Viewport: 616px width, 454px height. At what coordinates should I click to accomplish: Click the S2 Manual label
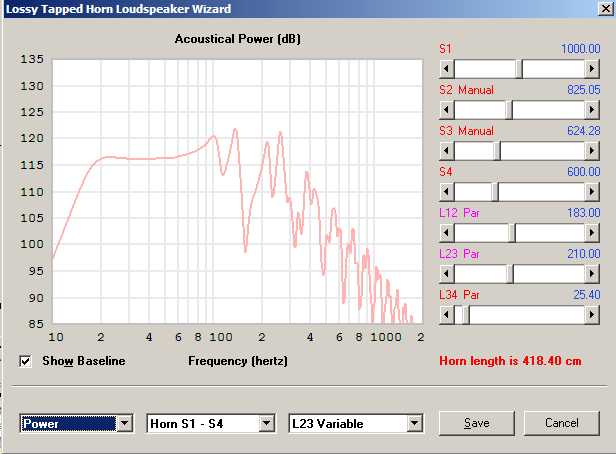pyautogui.click(x=466, y=90)
